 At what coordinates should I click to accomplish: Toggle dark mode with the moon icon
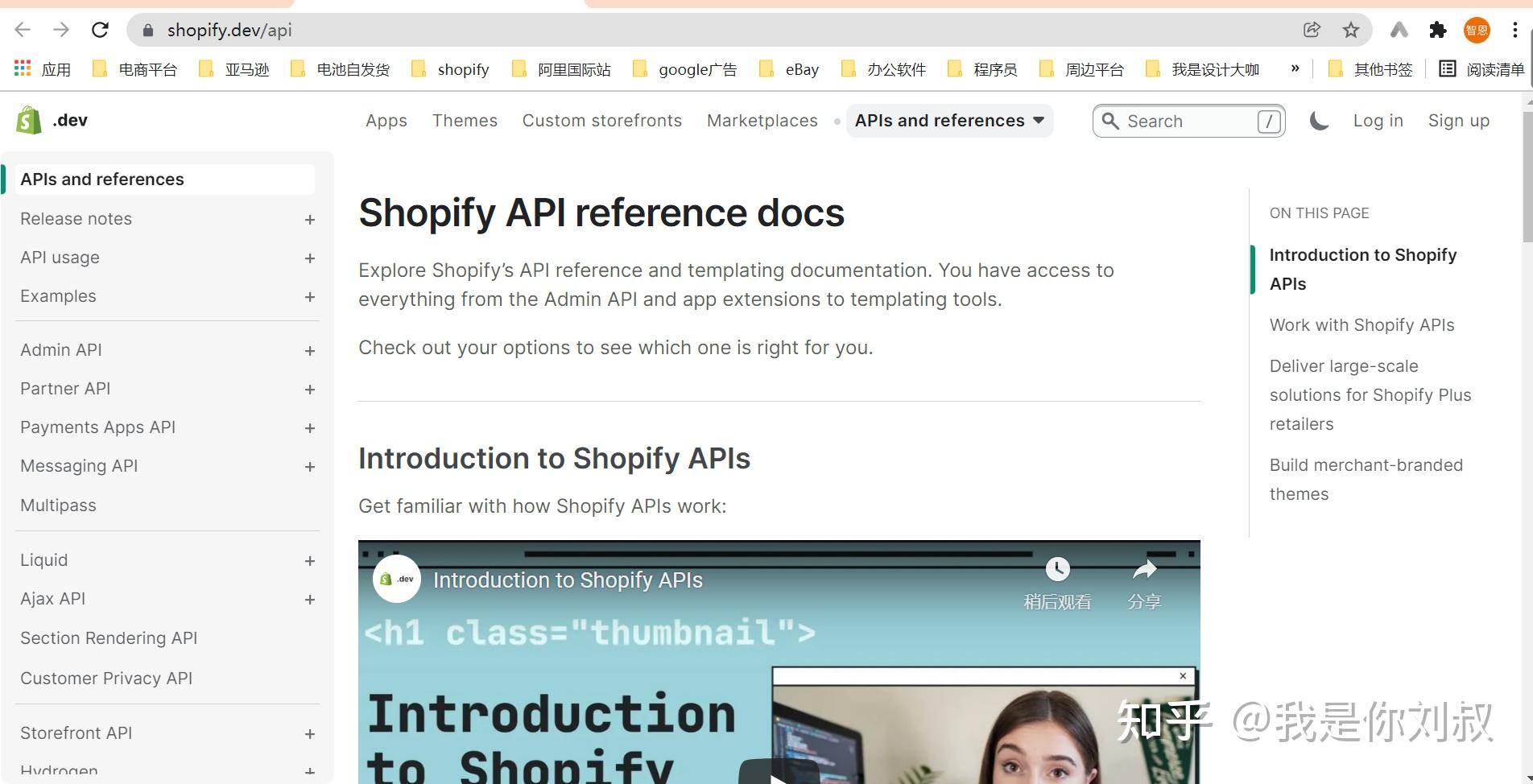pyautogui.click(x=1319, y=121)
